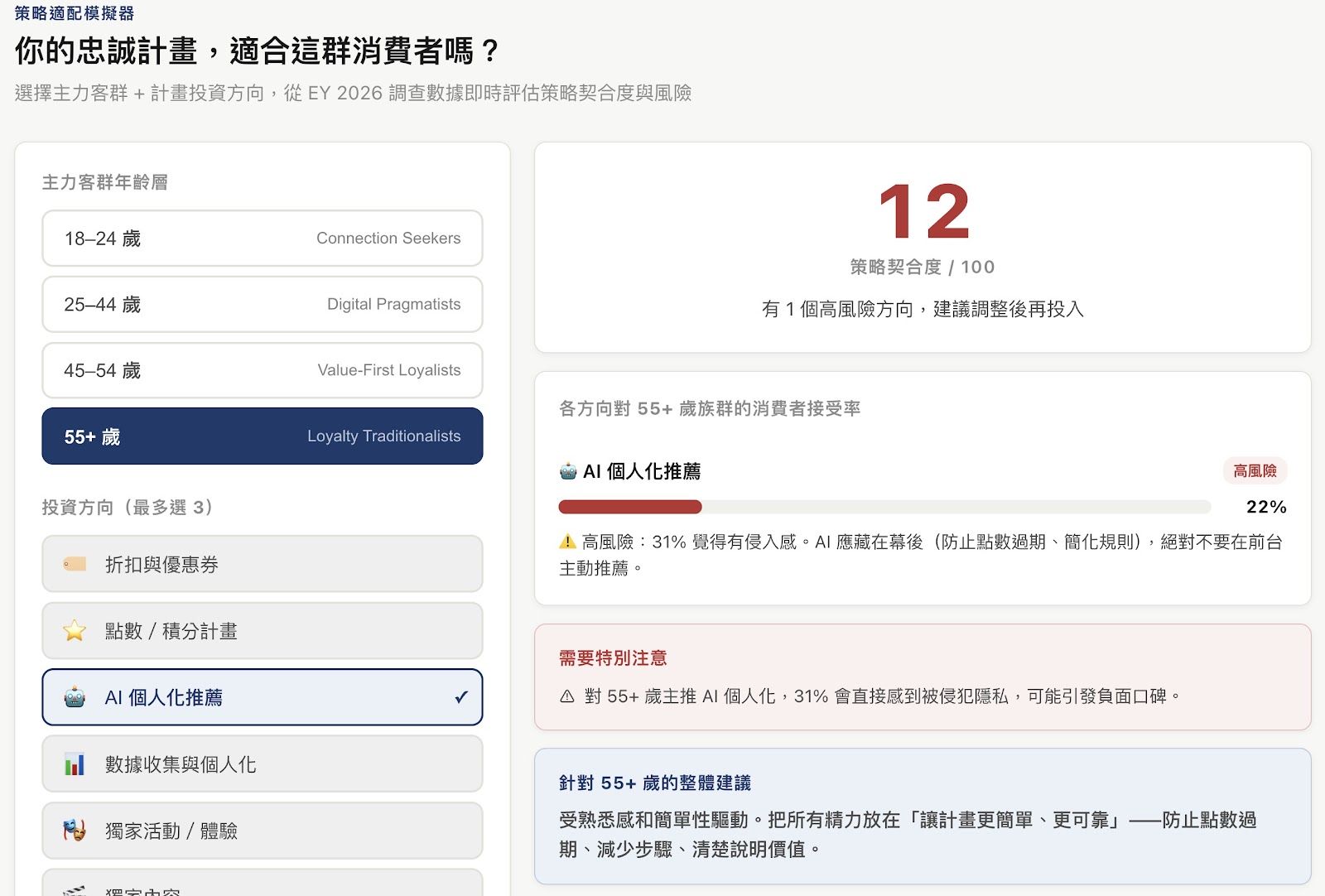Click the 各方向對 55+ 歲族群的消費者接受率 heading
Viewport: 1325px width, 896px height.
(710, 408)
